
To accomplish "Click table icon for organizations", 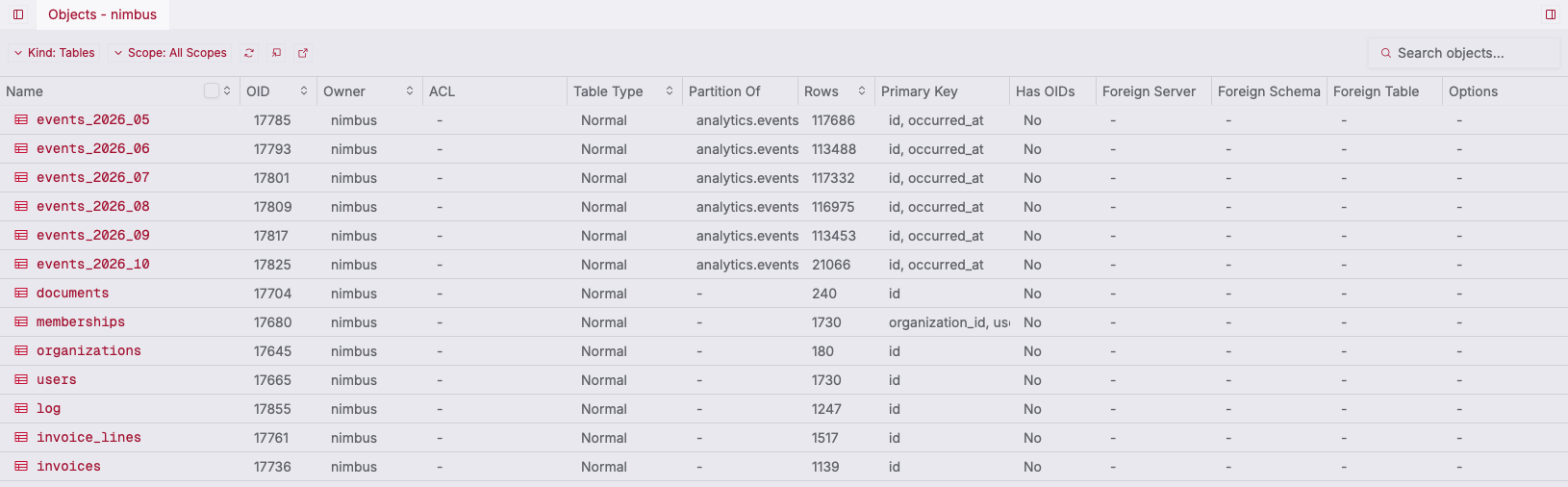I will [21, 351].
